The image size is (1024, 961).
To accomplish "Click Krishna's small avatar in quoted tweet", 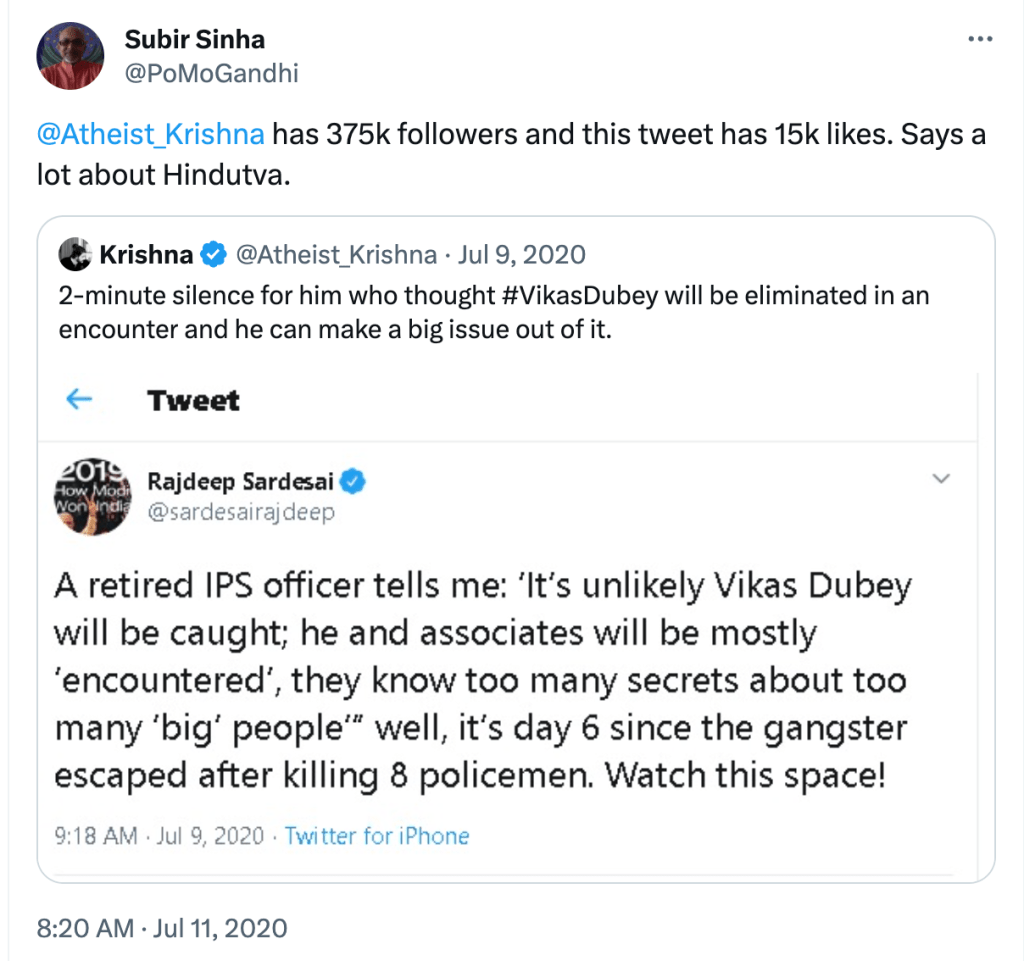I will coord(76,255).
